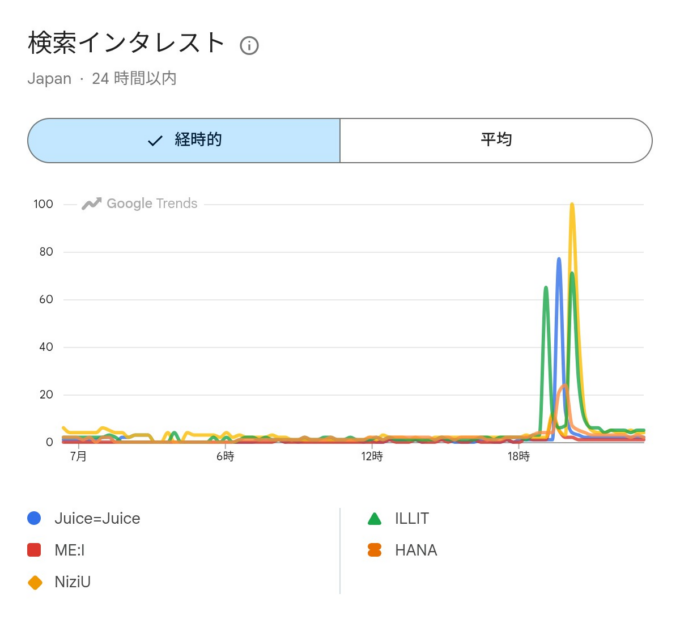Image resolution: width=680 pixels, height=619 pixels.
Task: Click the Google Trends watermark text
Action: (x=152, y=203)
